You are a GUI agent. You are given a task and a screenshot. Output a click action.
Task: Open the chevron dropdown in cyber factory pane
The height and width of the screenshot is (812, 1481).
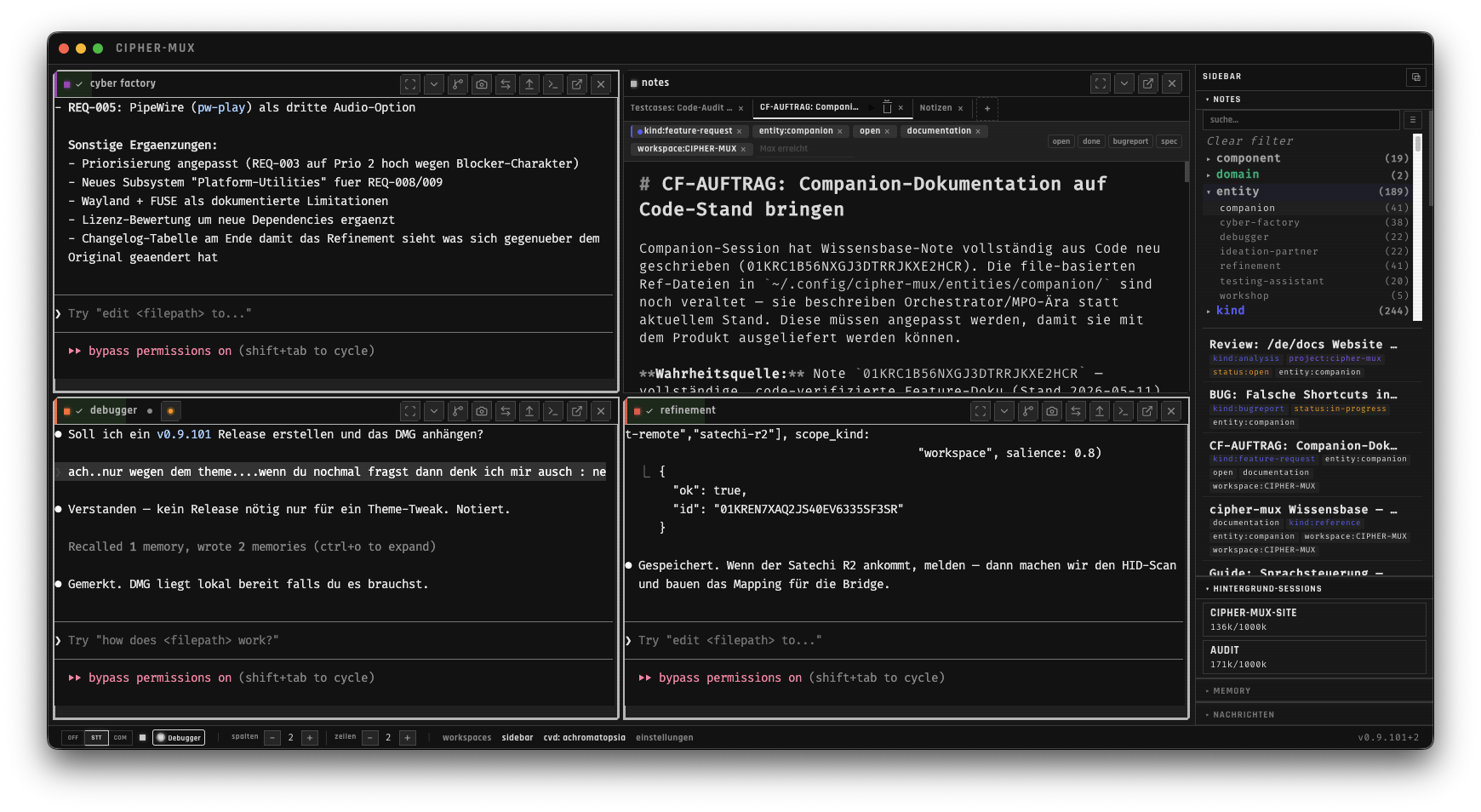(x=434, y=84)
